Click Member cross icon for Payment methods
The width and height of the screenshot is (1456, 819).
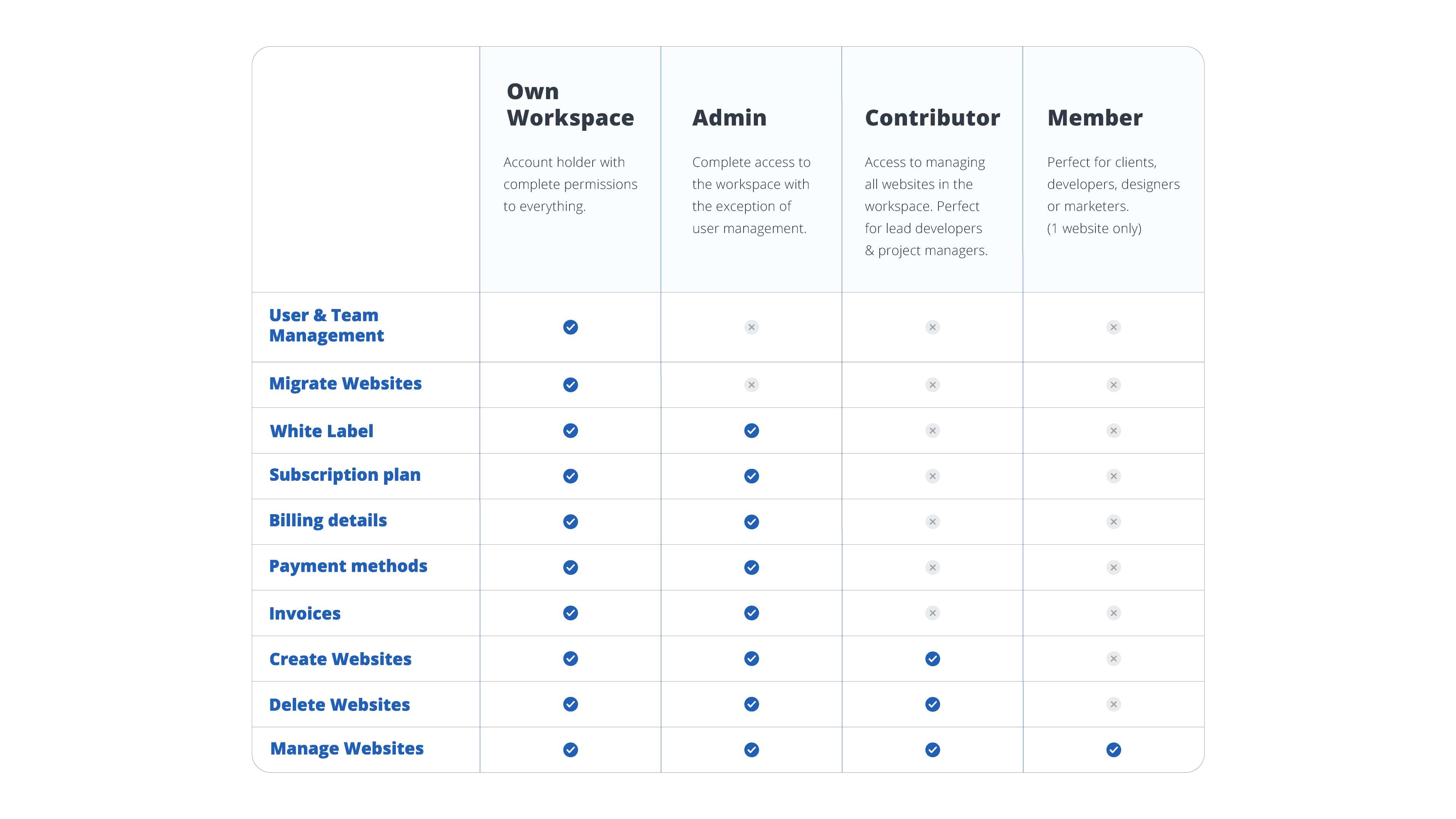pyautogui.click(x=1114, y=568)
